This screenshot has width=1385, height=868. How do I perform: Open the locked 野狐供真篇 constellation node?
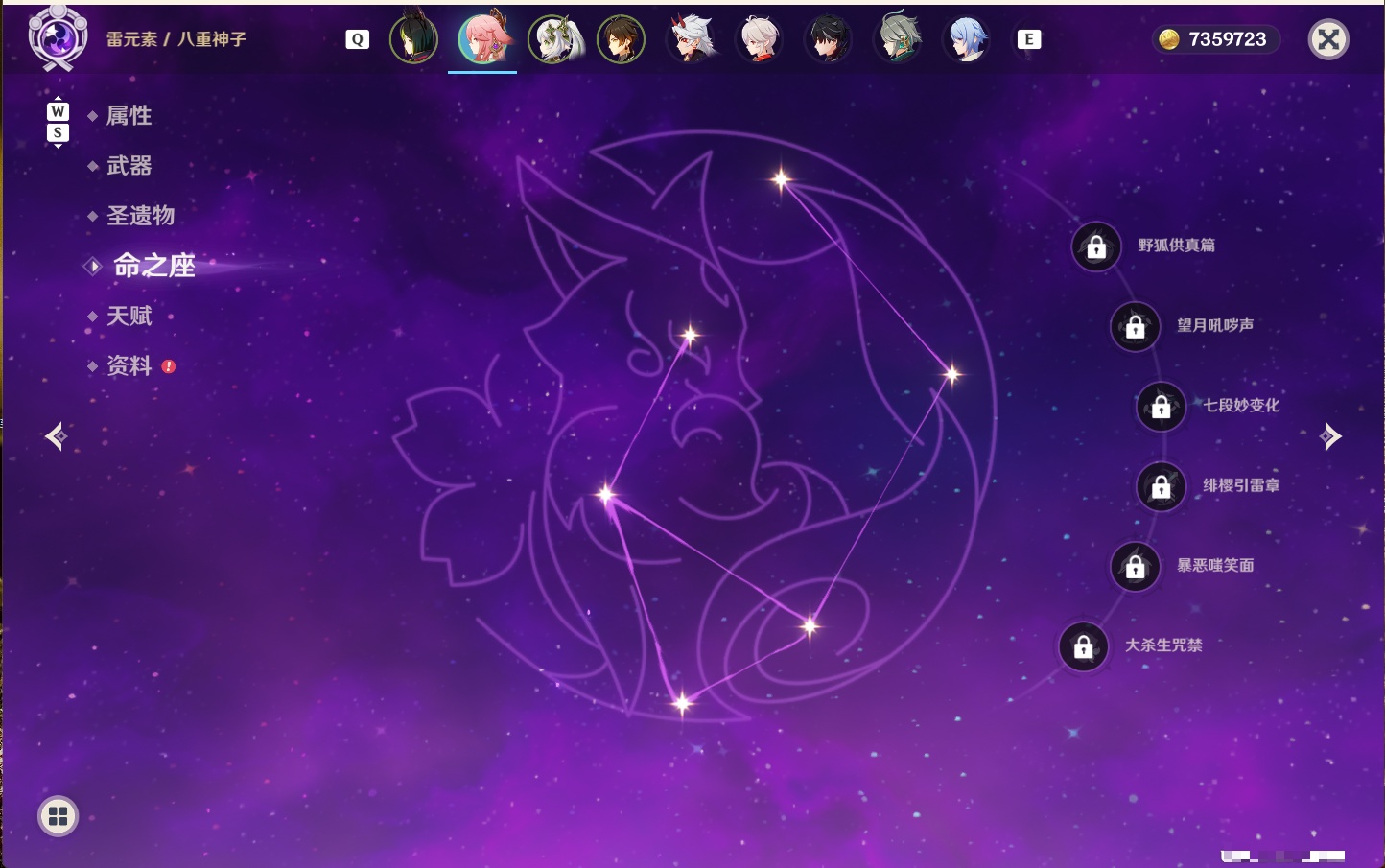(x=1096, y=247)
